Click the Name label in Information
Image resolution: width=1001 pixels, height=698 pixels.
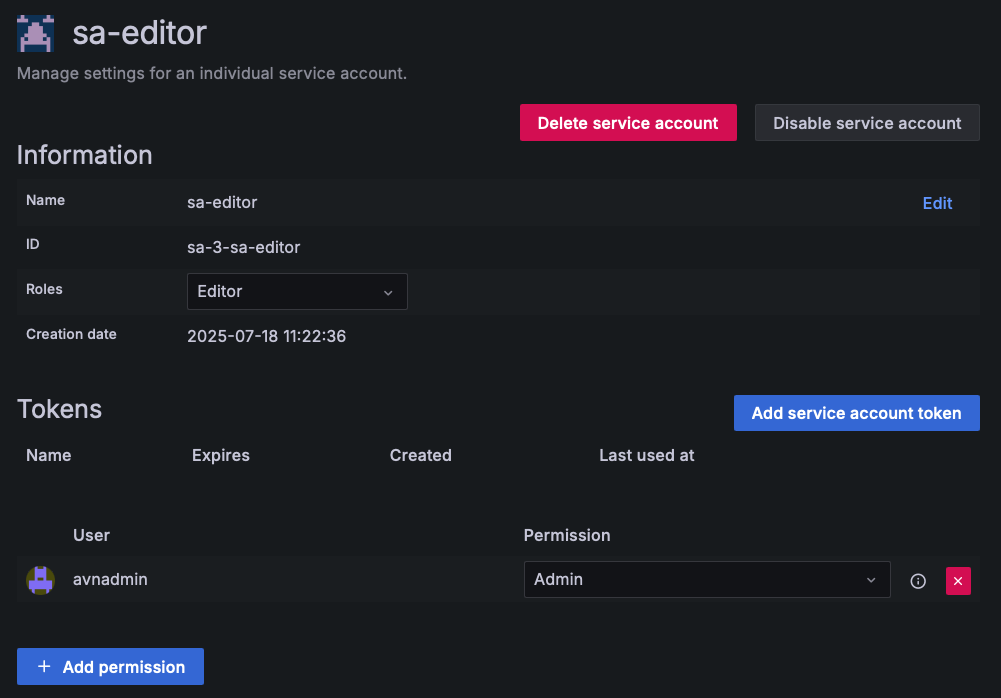(45, 200)
